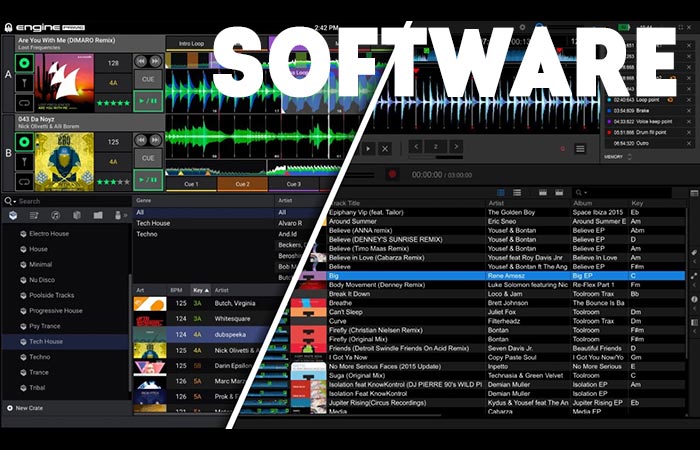Screen dimensions: 700x450
Task: Start deck B with its play/pause button
Action: click(x=148, y=180)
